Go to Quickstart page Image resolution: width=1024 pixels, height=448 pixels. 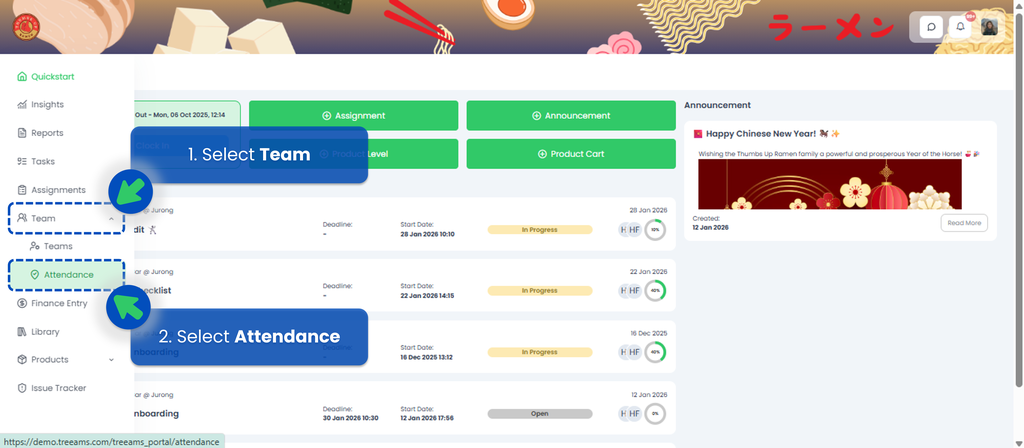tap(52, 76)
